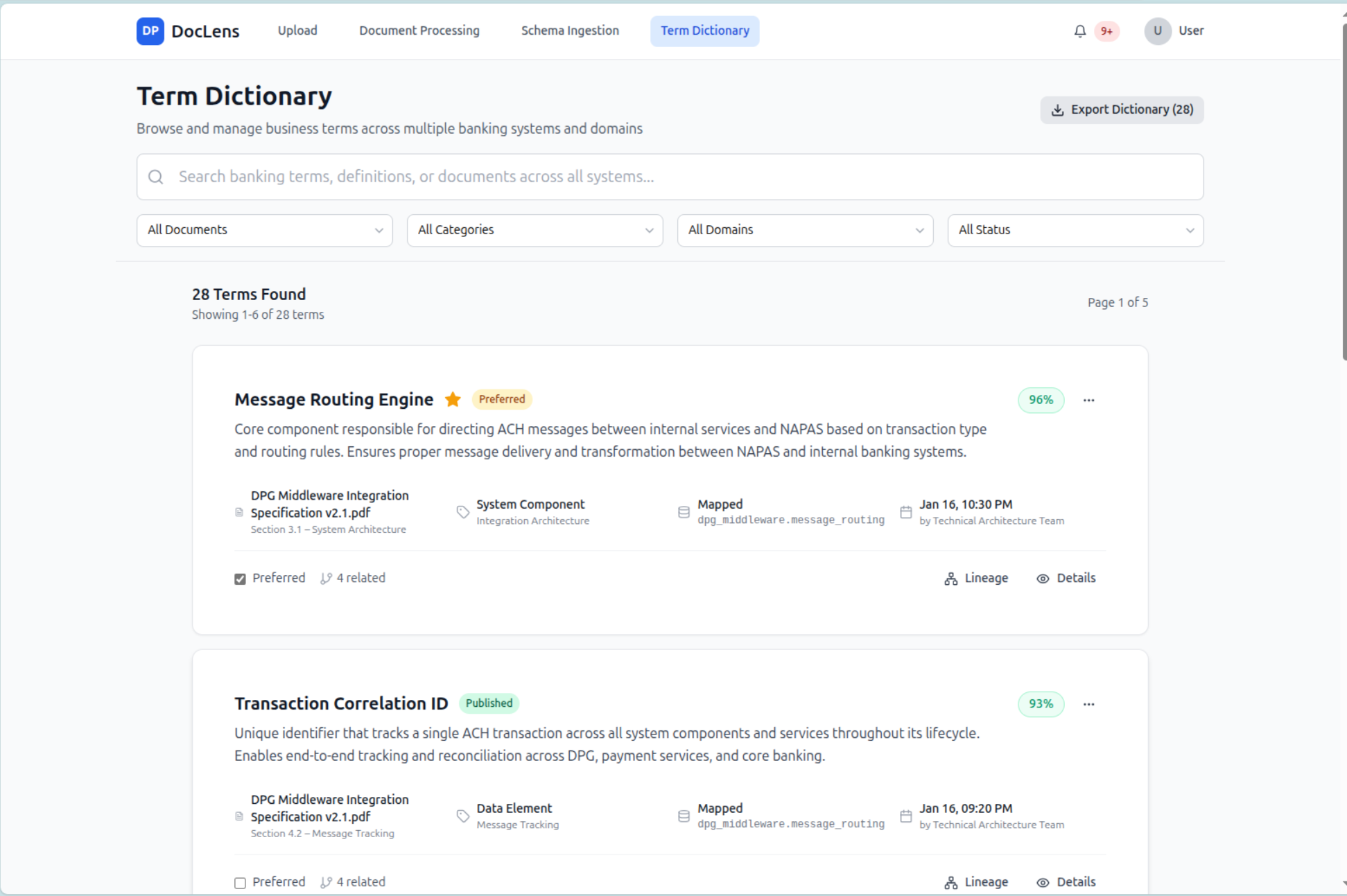Click the 4 related link on first term
This screenshot has height=896, width=1347.
pos(353,579)
